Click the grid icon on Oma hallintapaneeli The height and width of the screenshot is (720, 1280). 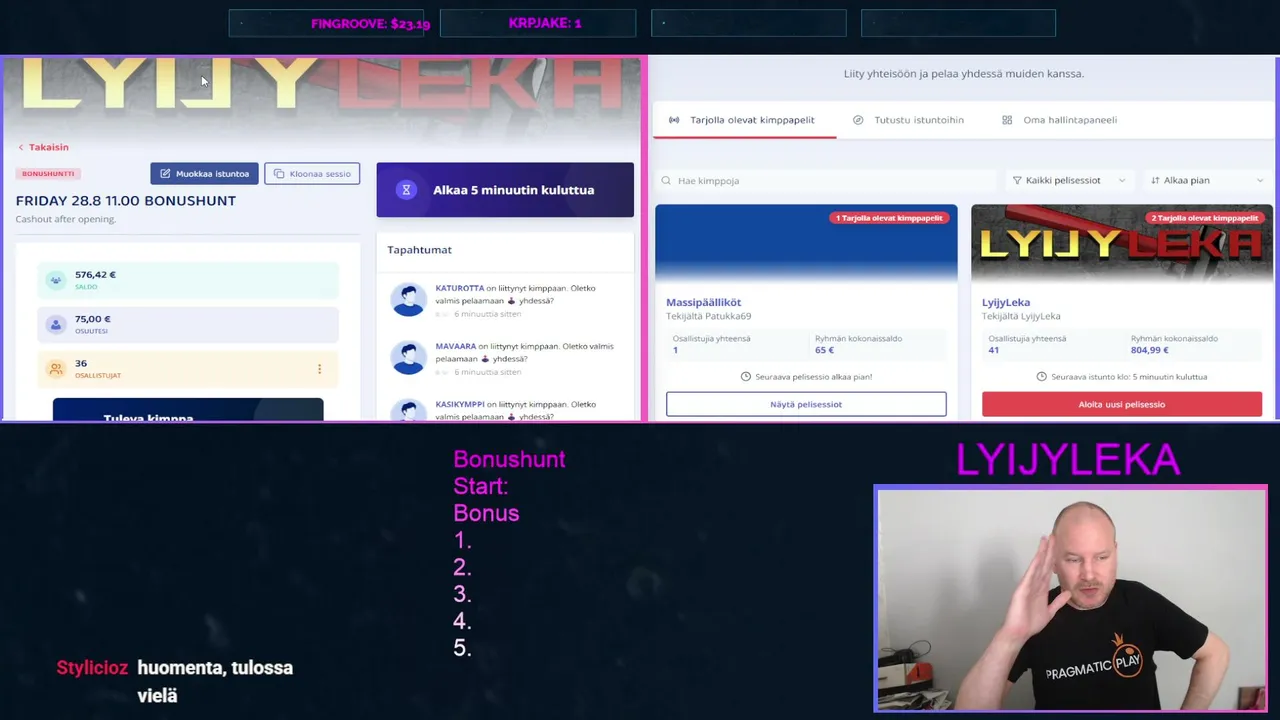tap(1007, 120)
